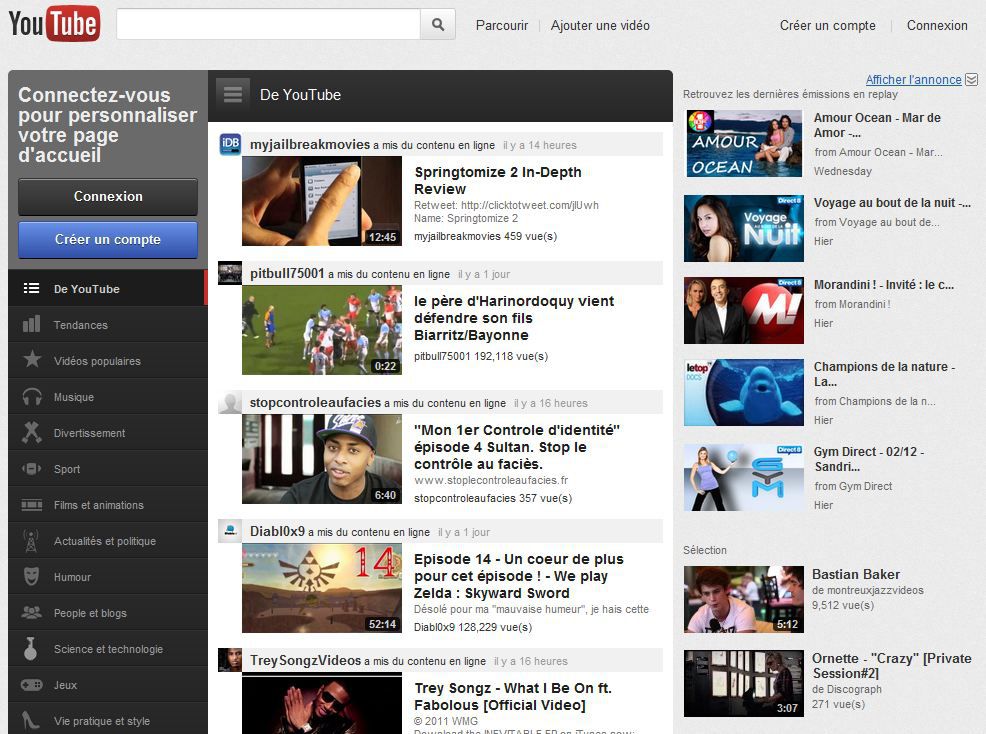Click the Connexion link at top right

937,25
